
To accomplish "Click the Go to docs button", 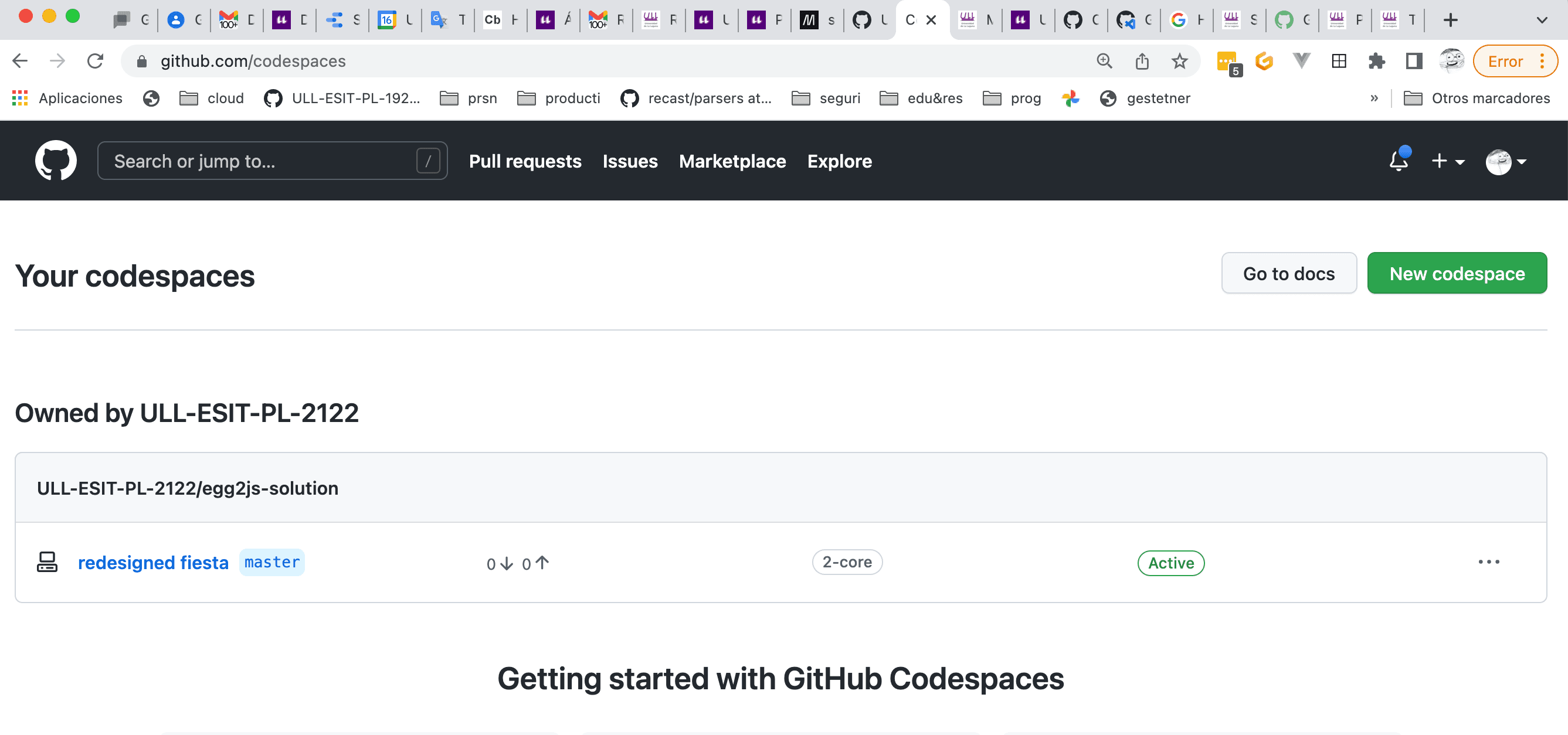I will [1288, 273].
